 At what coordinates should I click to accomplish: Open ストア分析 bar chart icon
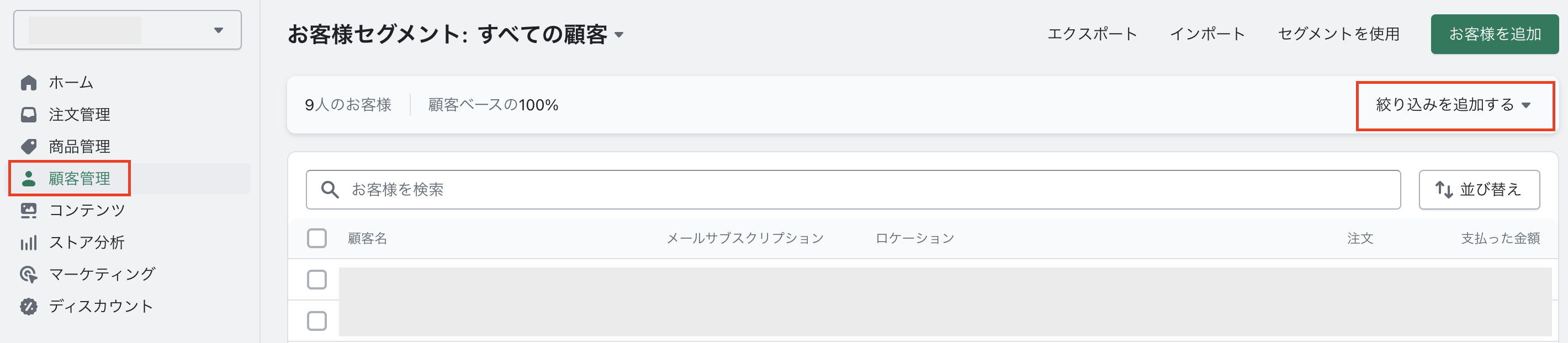(29, 243)
